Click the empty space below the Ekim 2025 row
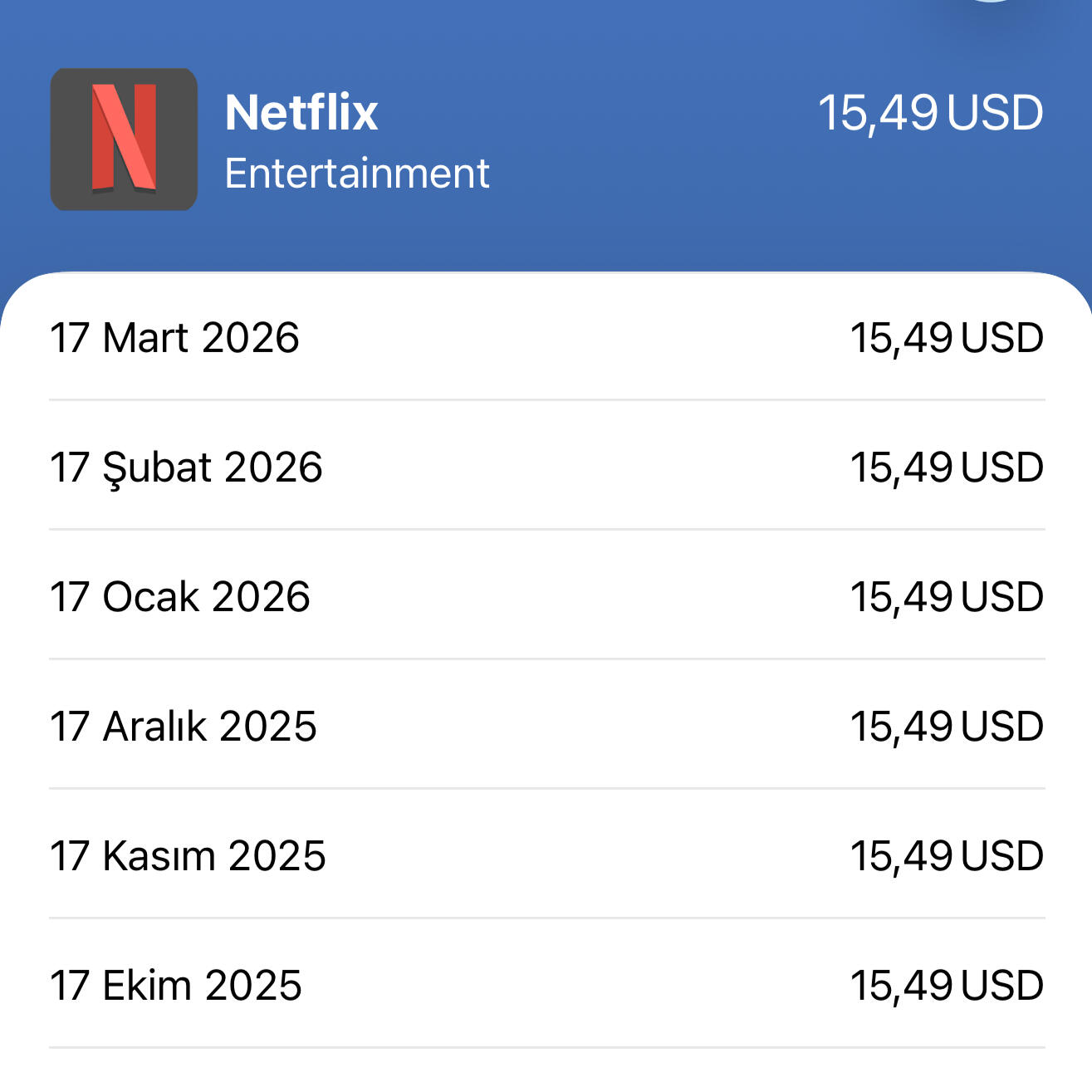 (546, 1071)
